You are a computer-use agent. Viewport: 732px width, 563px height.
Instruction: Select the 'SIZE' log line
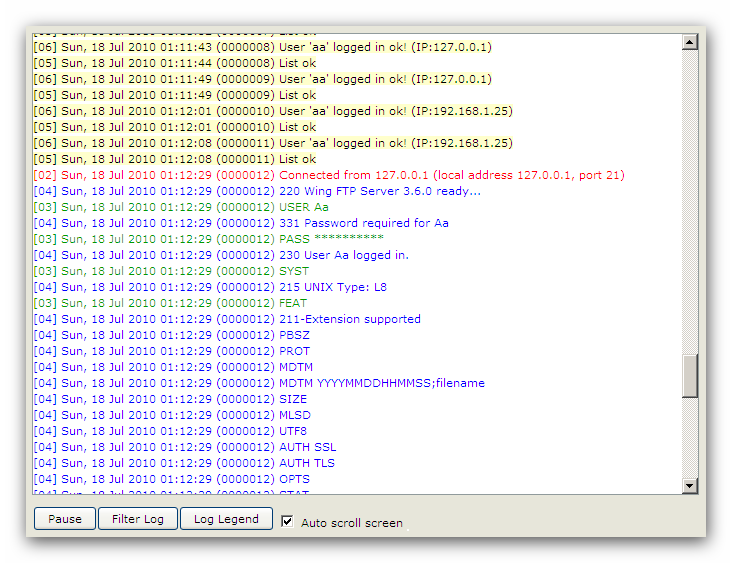pyautogui.click(x=170, y=399)
